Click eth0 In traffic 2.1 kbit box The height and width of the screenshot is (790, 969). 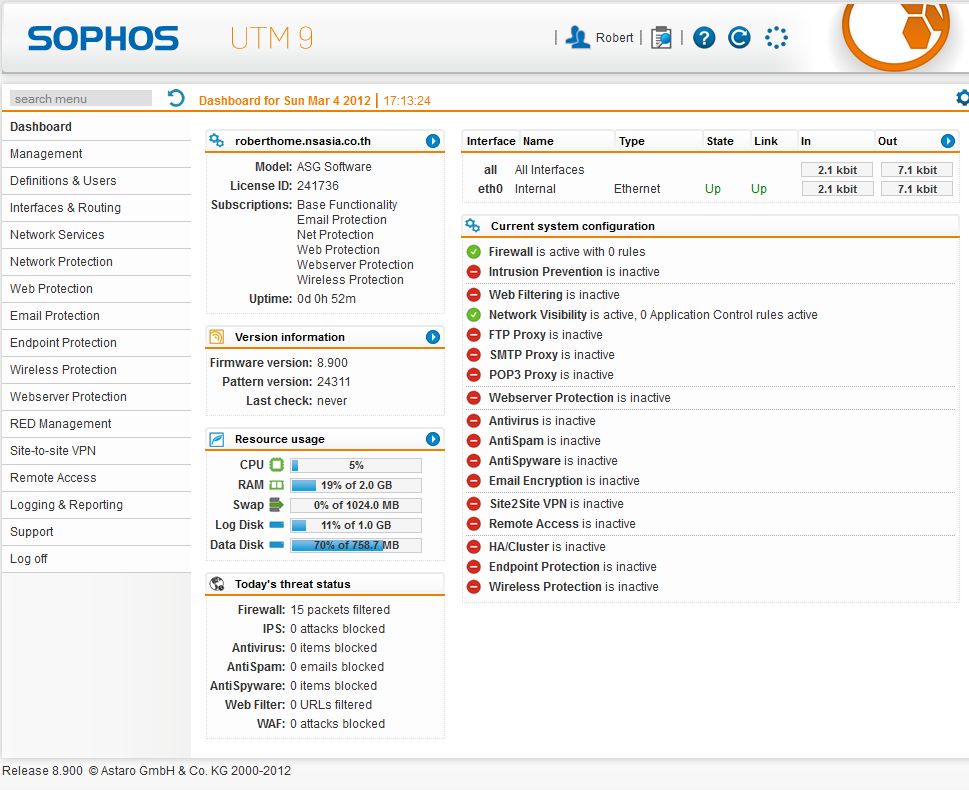tap(837, 189)
